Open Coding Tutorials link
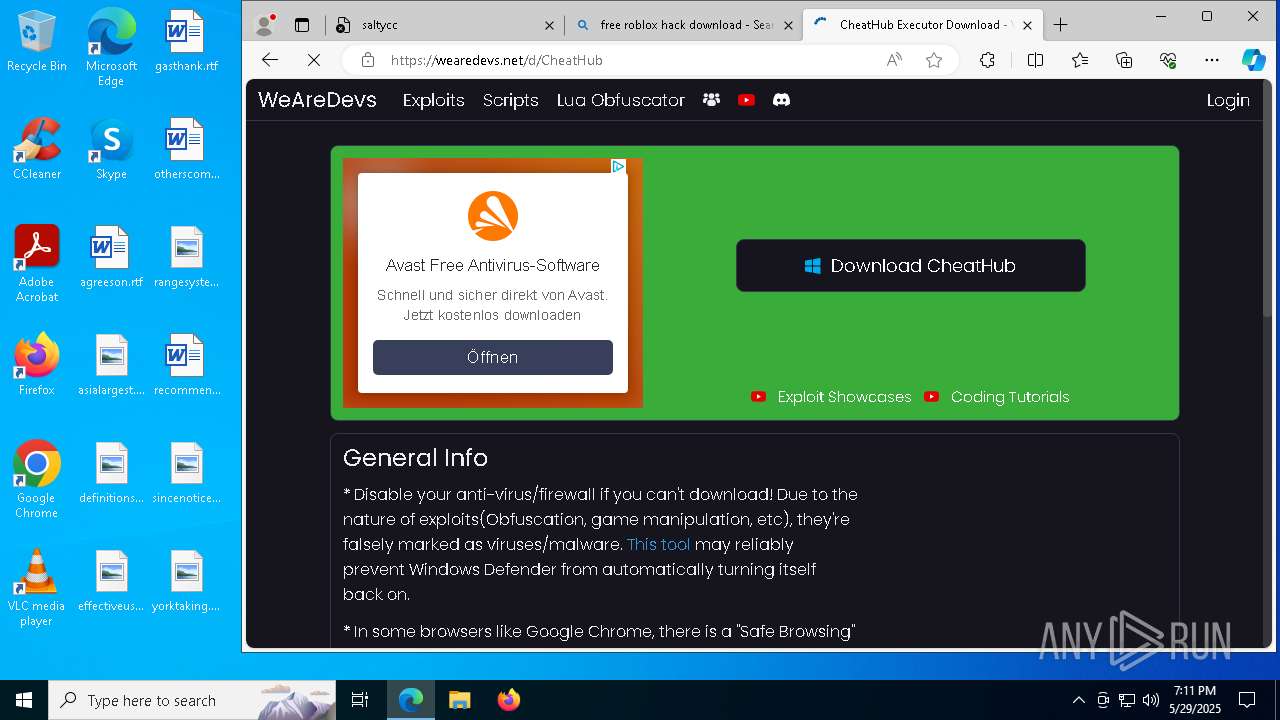Image resolution: width=1280 pixels, height=720 pixels. (x=997, y=397)
